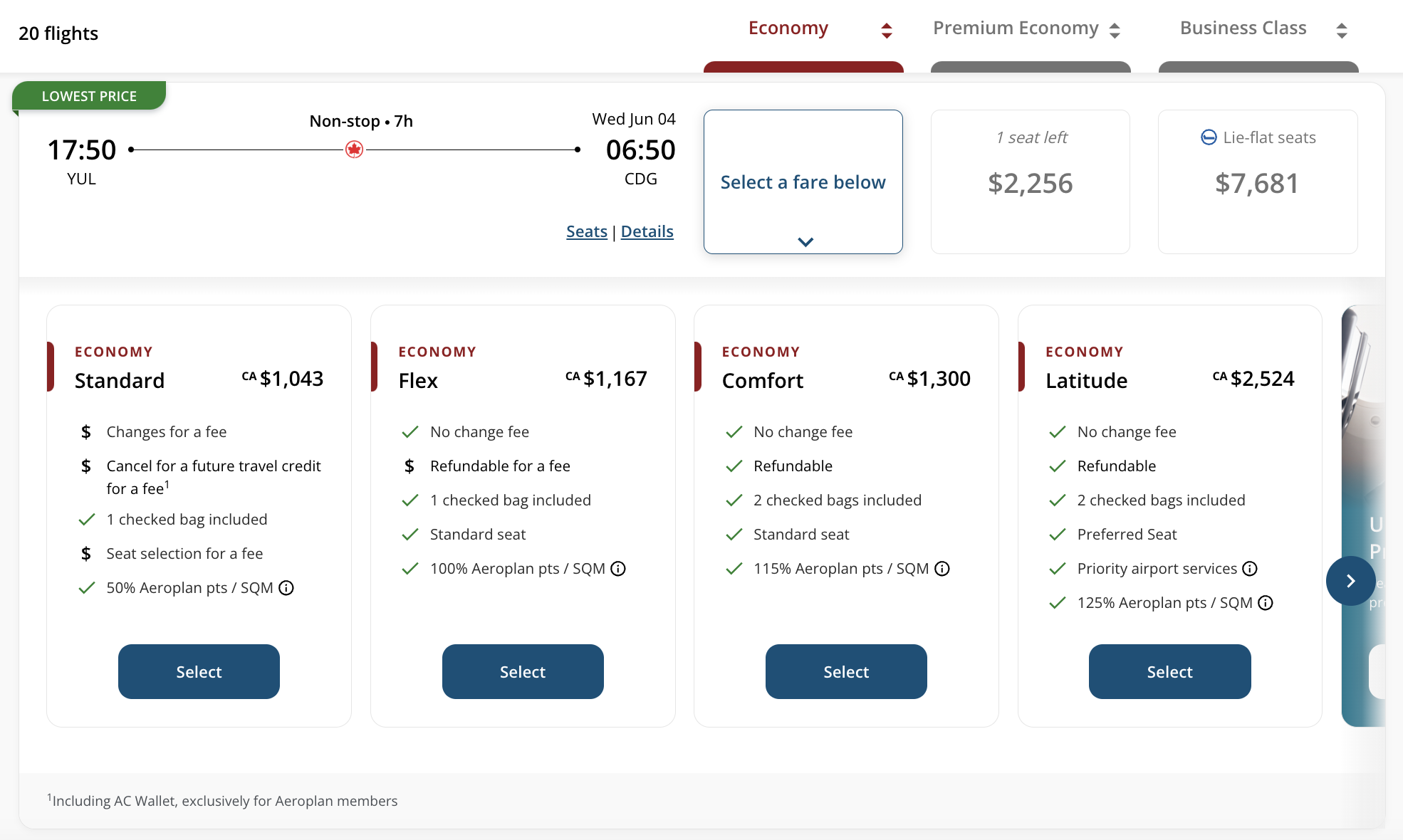Open info for 115% Aeroplan pts

click(942, 568)
